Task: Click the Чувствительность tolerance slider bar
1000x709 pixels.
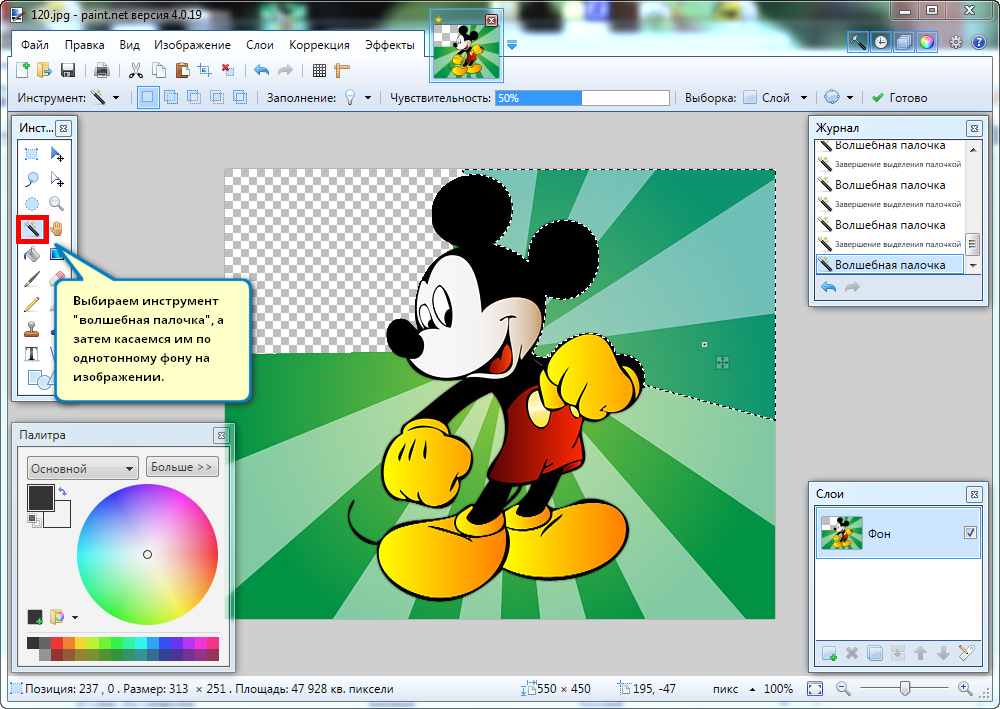Action: 582,98
